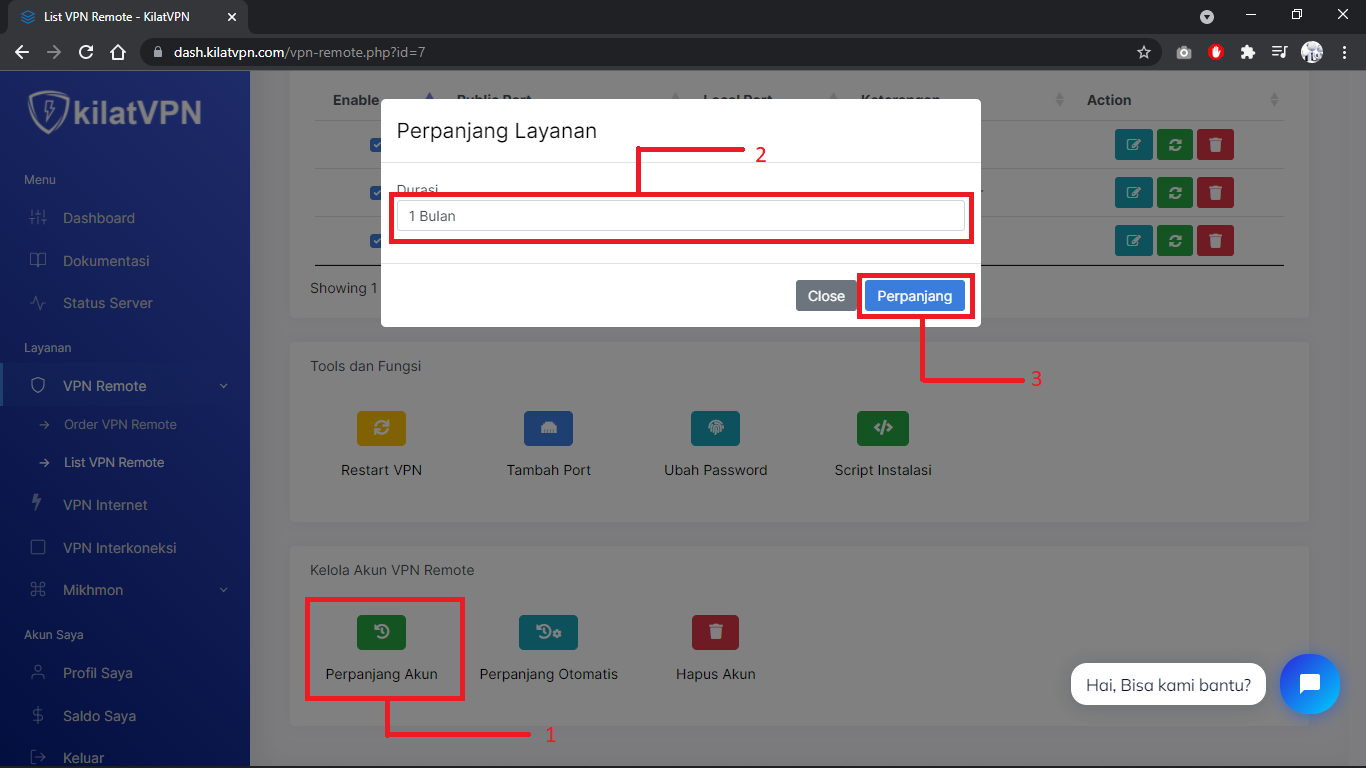1366x768 pixels.
Task: Open Dashboard from the sidebar menu
Action: (x=98, y=218)
